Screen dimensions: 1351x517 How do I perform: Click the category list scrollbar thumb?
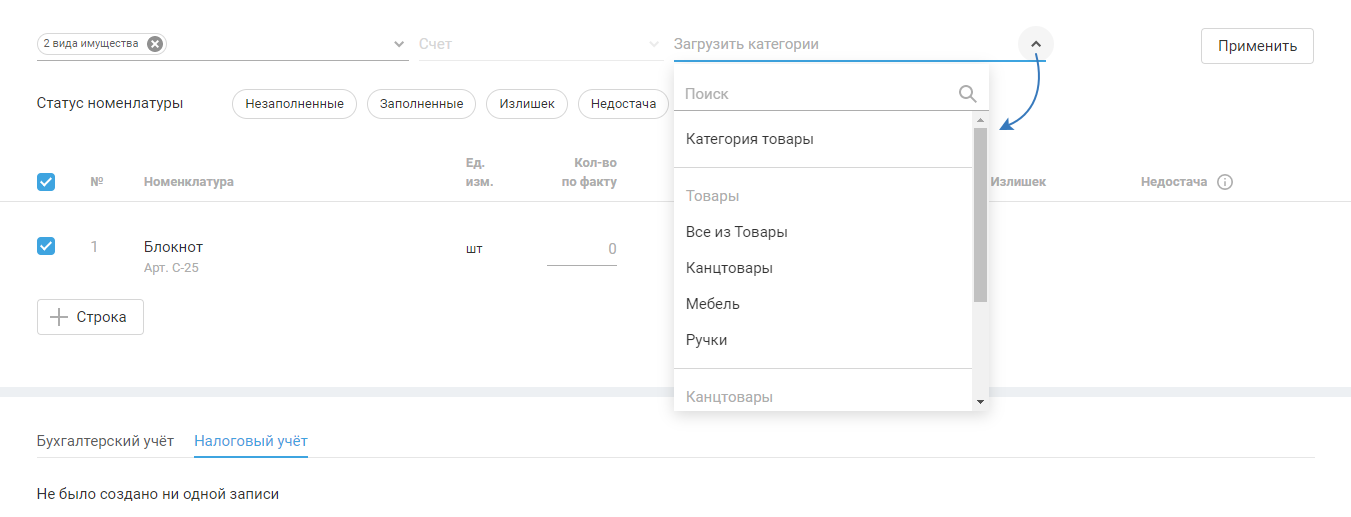point(980,214)
